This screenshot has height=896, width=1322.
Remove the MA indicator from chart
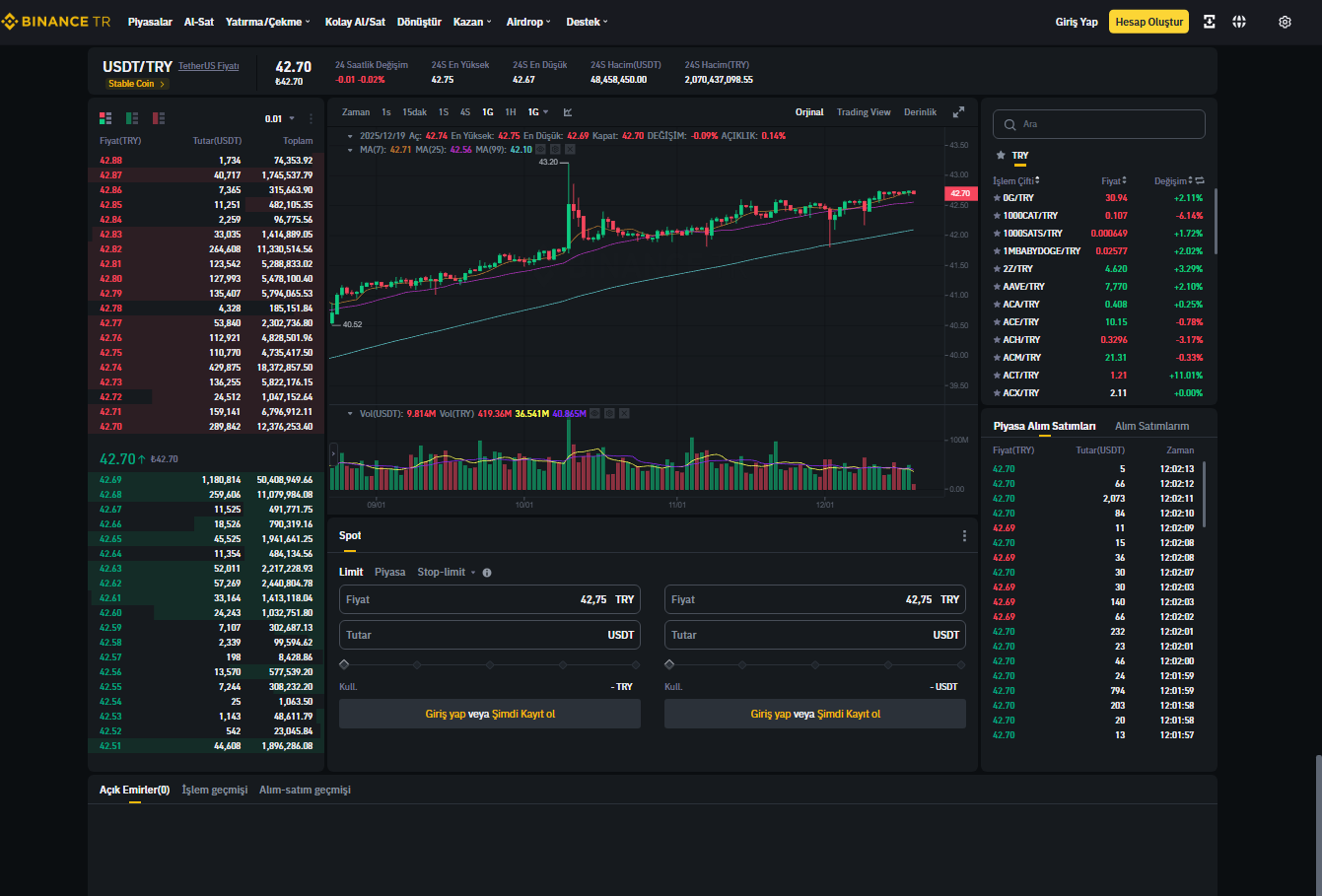[x=570, y=150]
